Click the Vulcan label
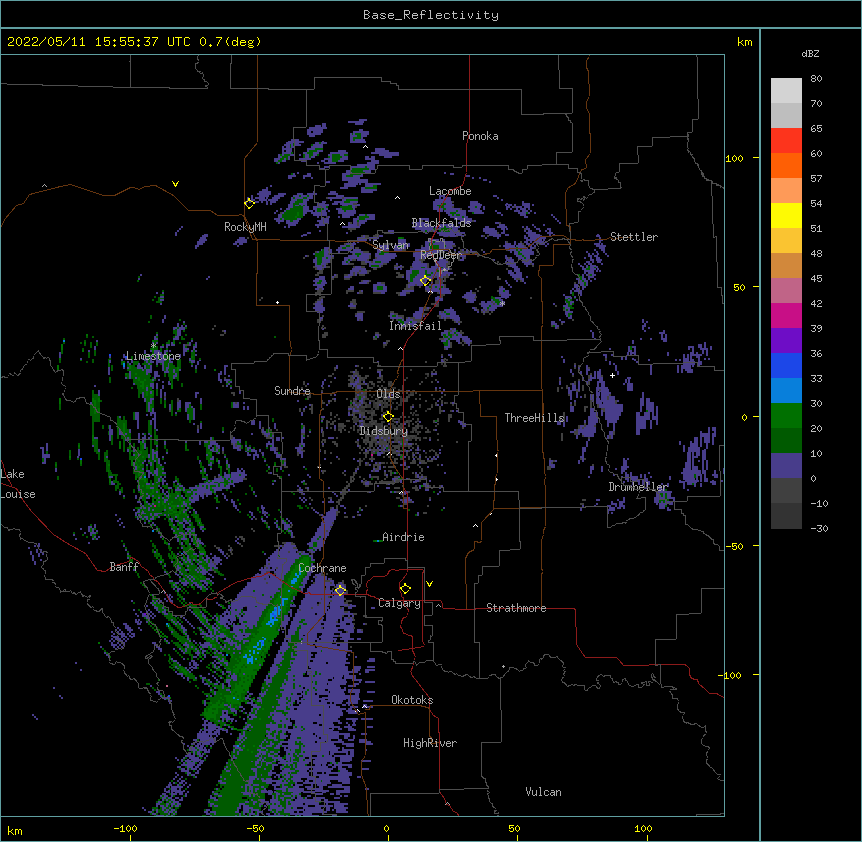862x842 pixels. point(543,792)
